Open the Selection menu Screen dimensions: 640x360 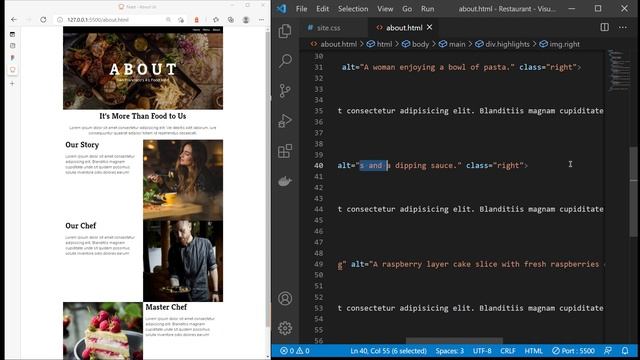pyautogui.click(x=353, y=9)
